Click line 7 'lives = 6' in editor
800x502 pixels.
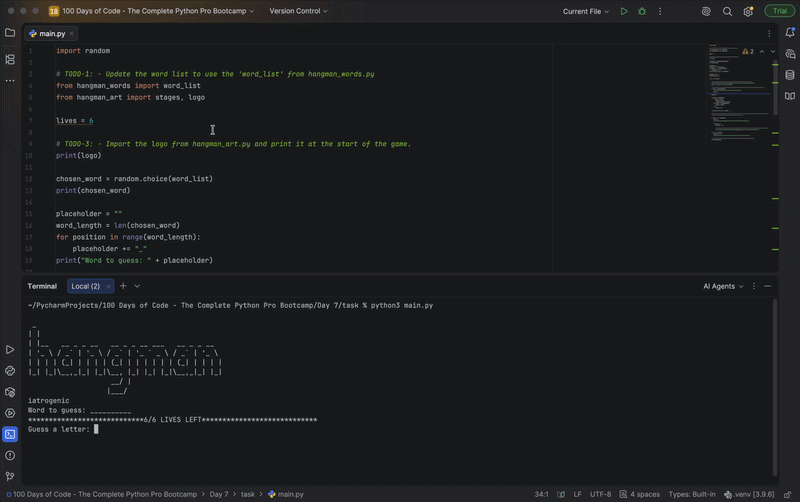pos(74,120)
